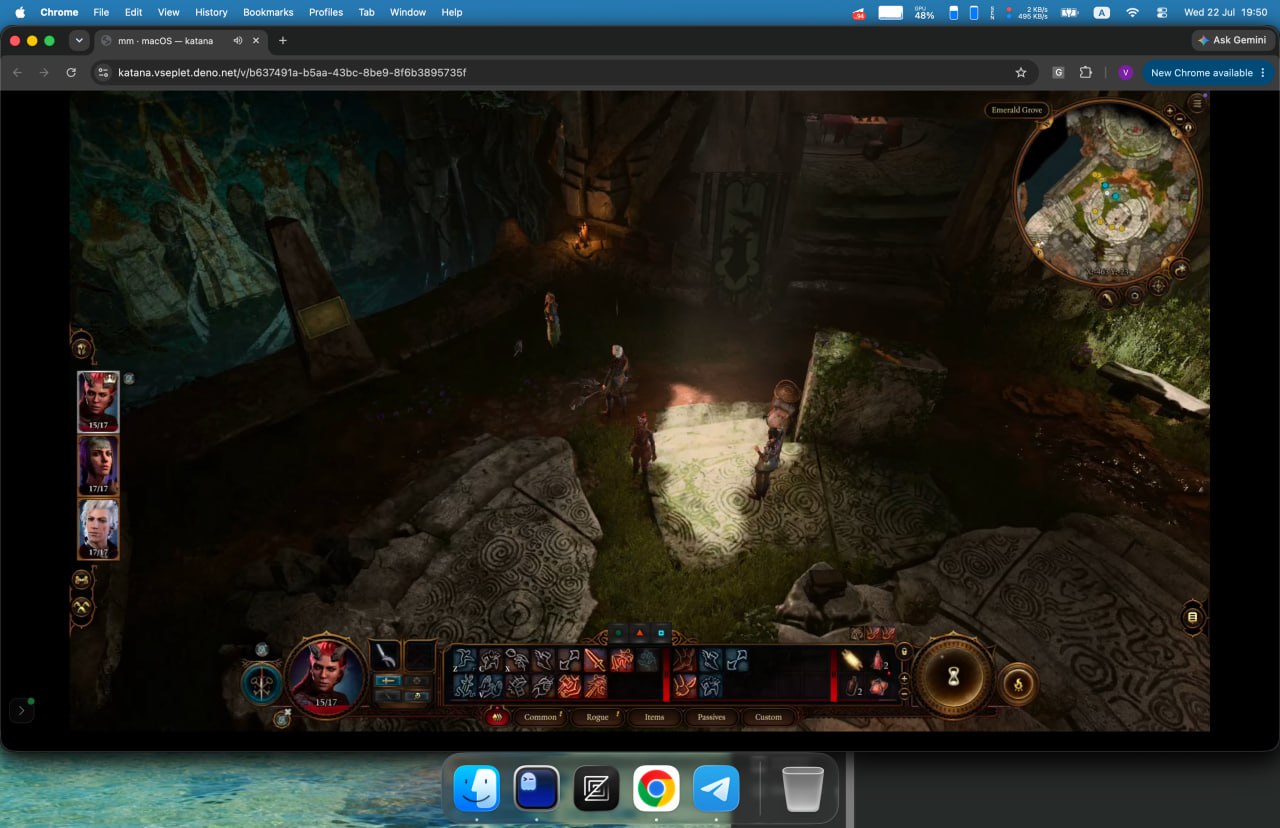
Task: Click on the circular minimap
Action: pyautogui.click(x=1106, y=191)
